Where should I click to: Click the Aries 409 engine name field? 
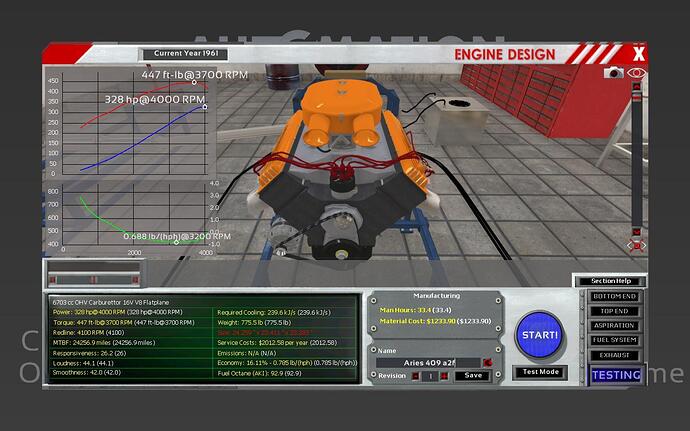coord(427,362)
